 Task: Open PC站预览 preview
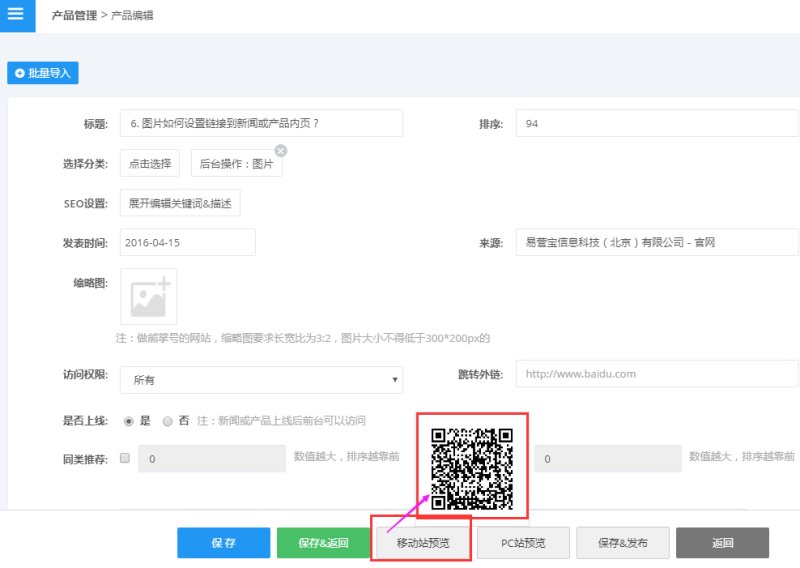tap(523, 543)
